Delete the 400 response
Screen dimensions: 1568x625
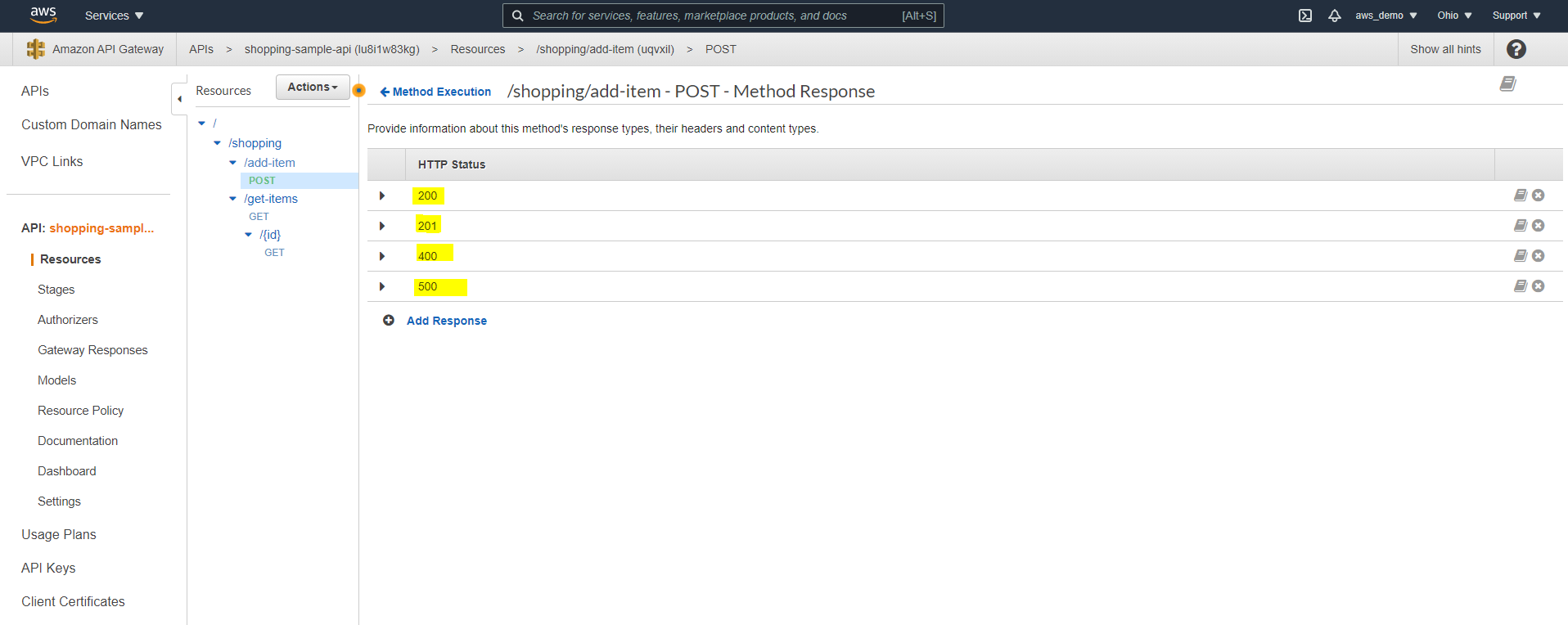[1539, 256]
